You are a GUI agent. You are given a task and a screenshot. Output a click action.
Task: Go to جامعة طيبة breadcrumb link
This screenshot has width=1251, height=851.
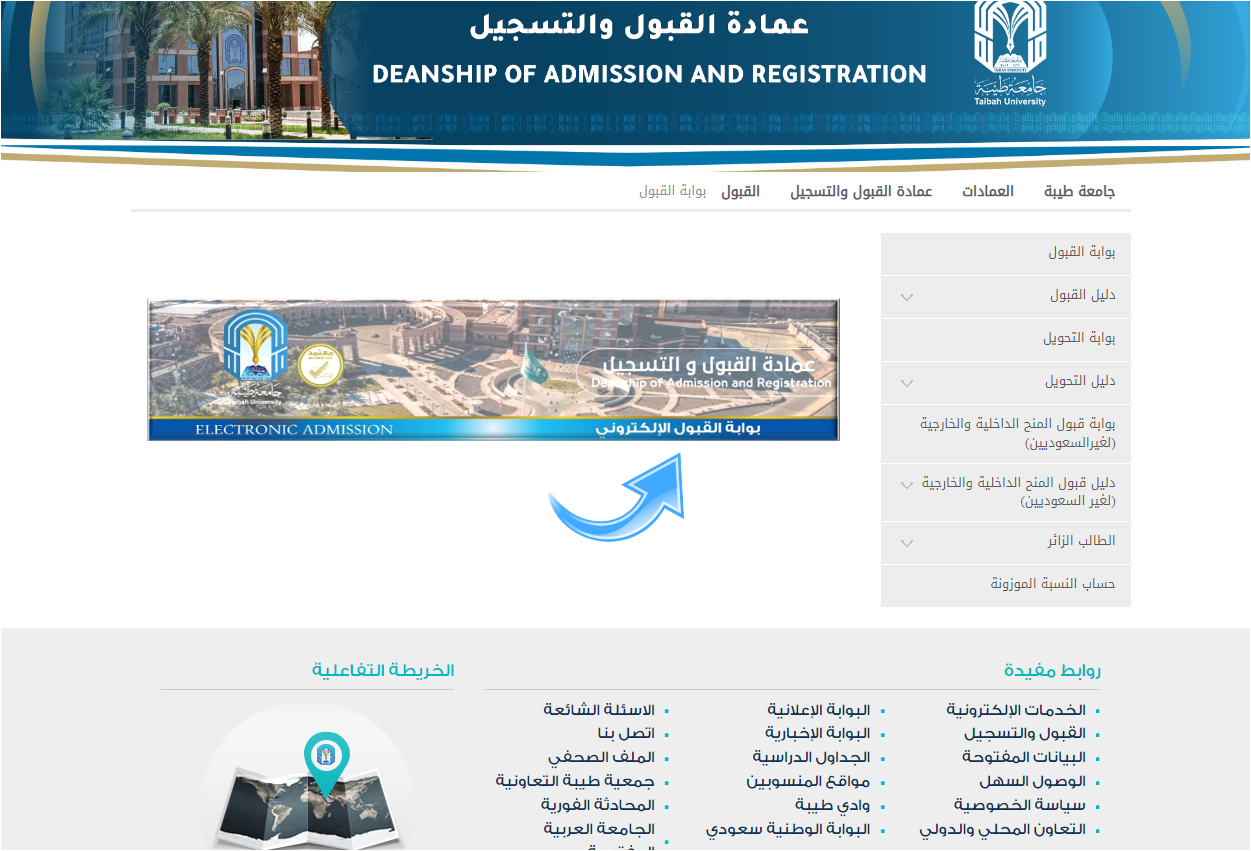pyautogui.click(x=1080, y=191)
